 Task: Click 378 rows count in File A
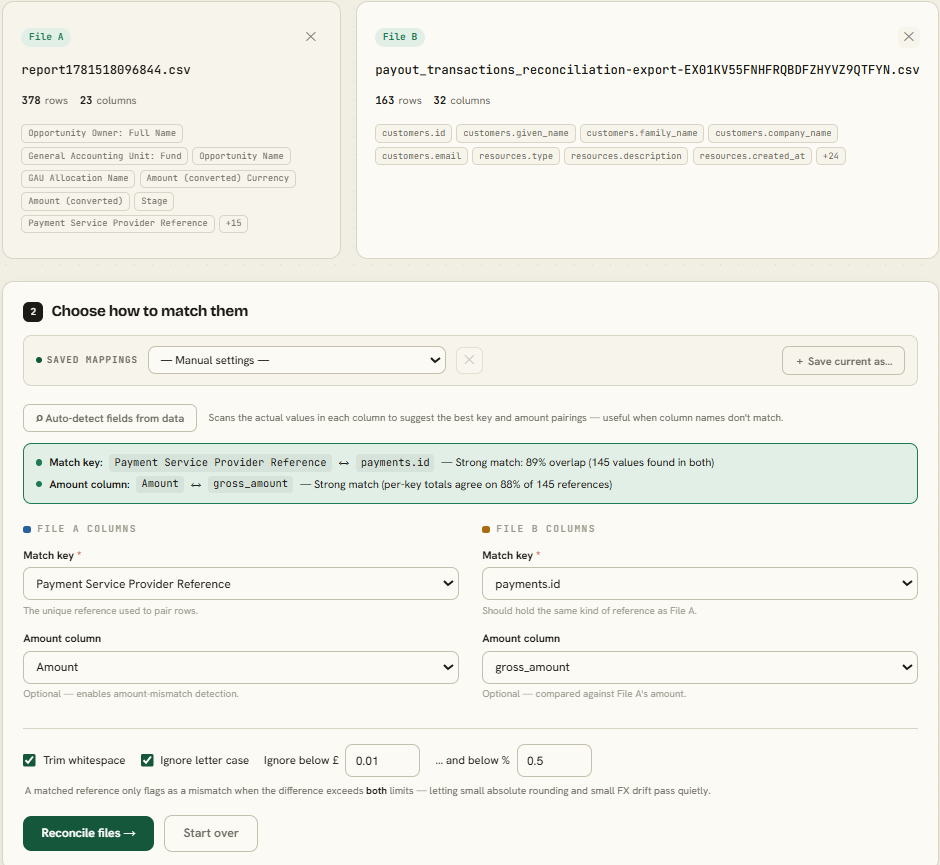click(x=45, y=100)
